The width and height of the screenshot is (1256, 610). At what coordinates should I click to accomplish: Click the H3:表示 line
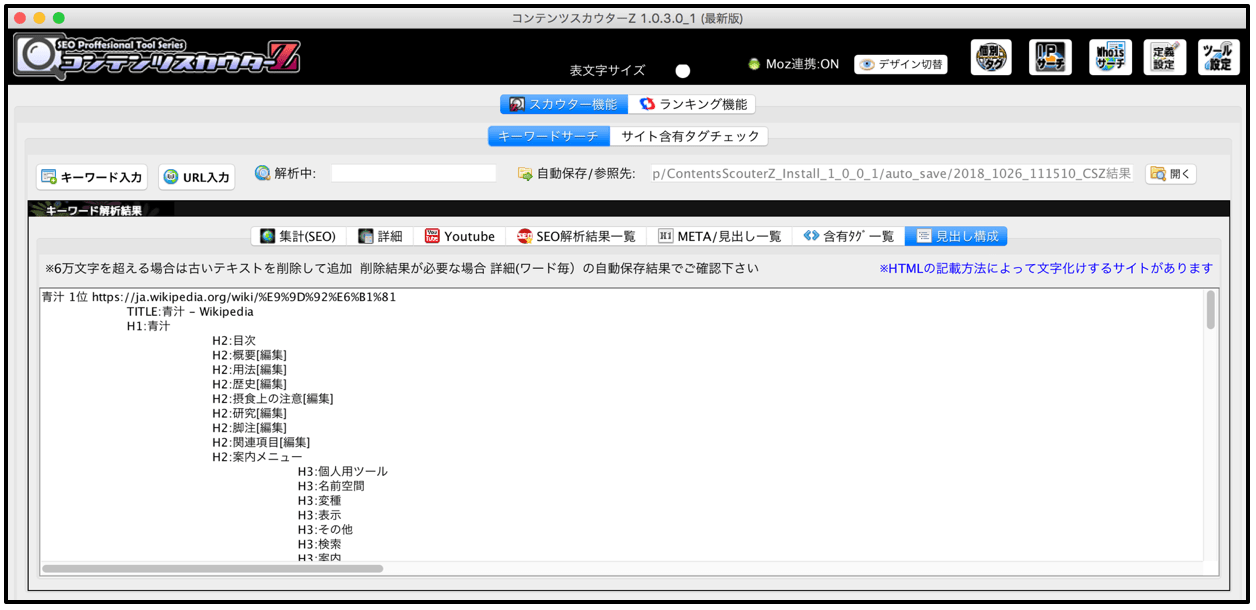coord(319,515)
